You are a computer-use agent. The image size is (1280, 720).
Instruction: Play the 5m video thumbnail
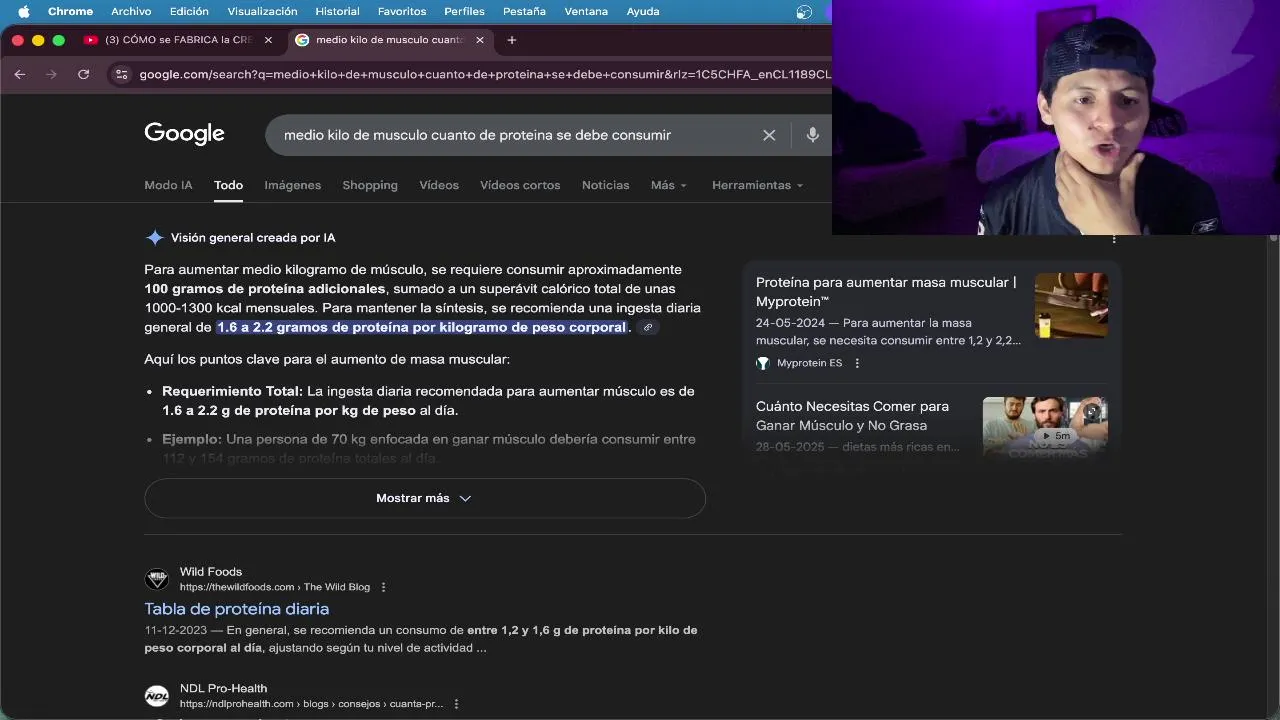[1045, 427]
